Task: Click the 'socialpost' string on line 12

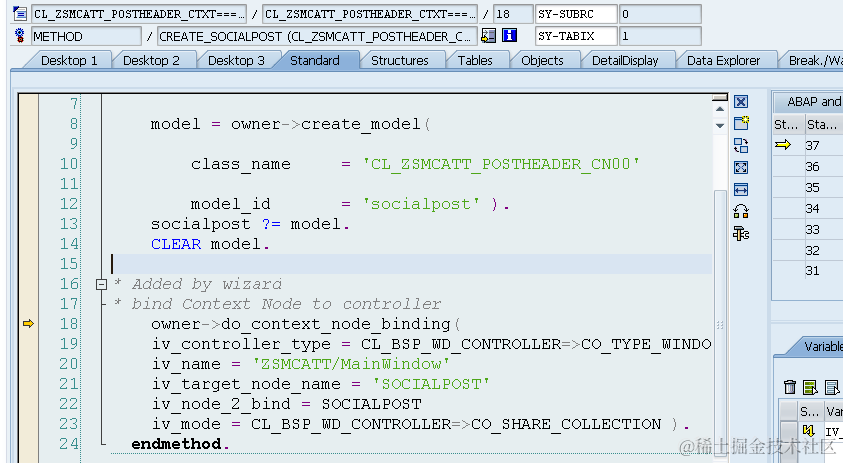Action: pos(421,204)
